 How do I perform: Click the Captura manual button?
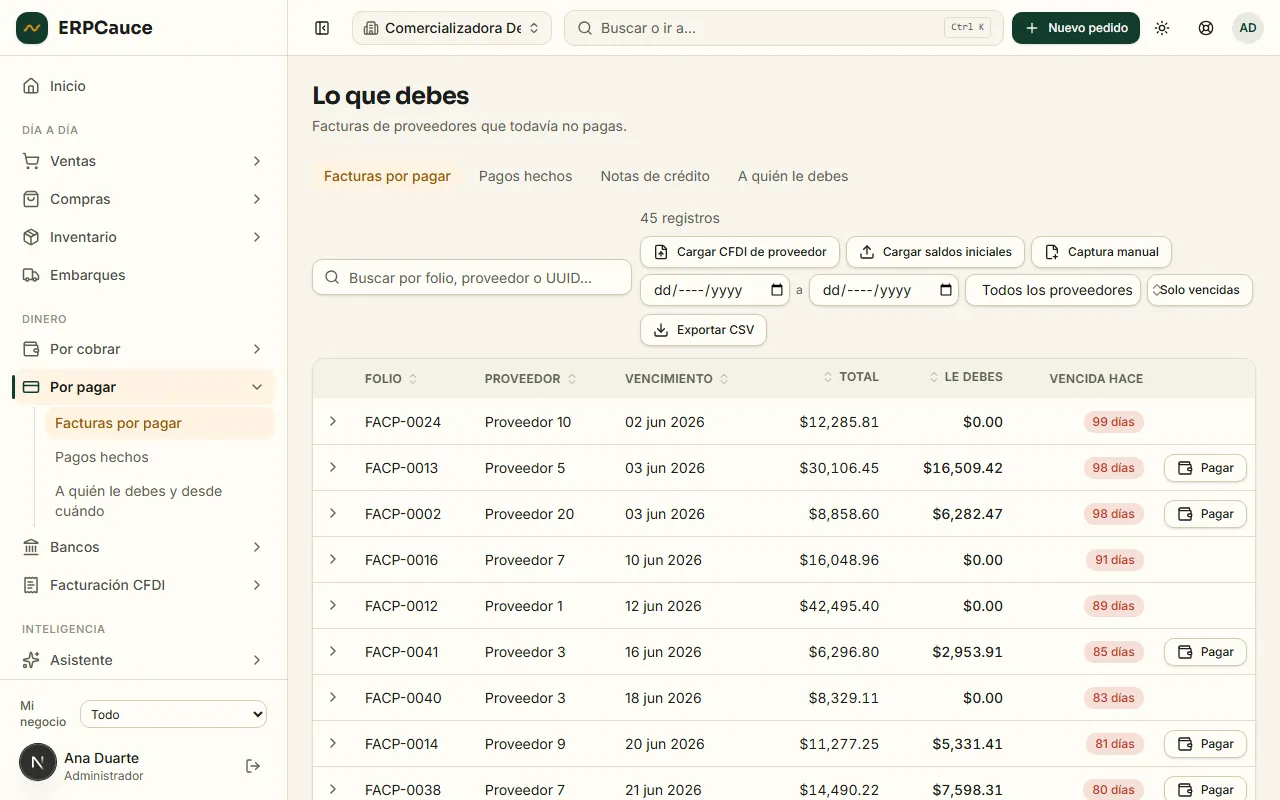(x=1101, y=252)
